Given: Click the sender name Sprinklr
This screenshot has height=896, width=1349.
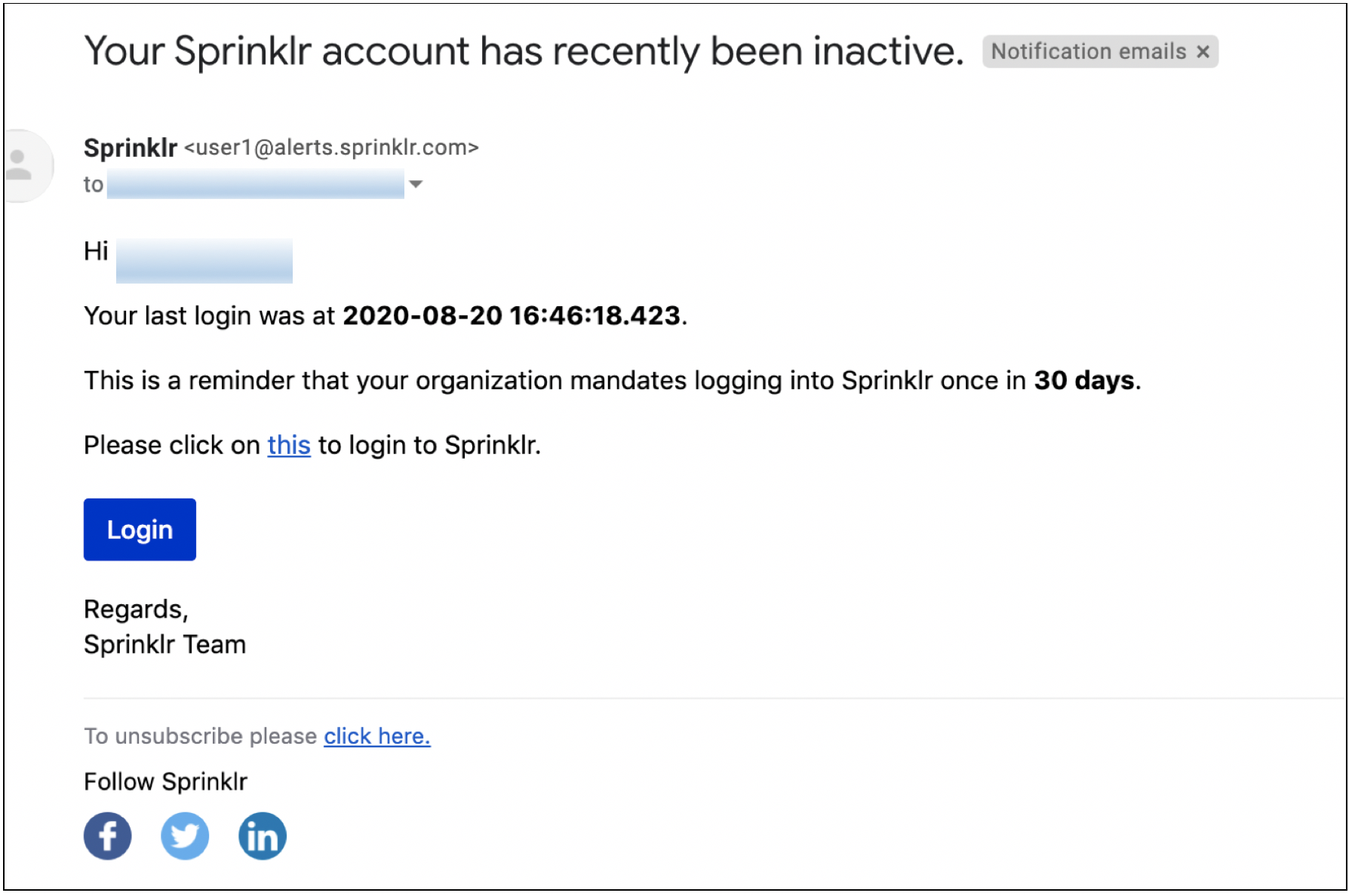Looking at the screenshot, I should (x=131, y=148).
